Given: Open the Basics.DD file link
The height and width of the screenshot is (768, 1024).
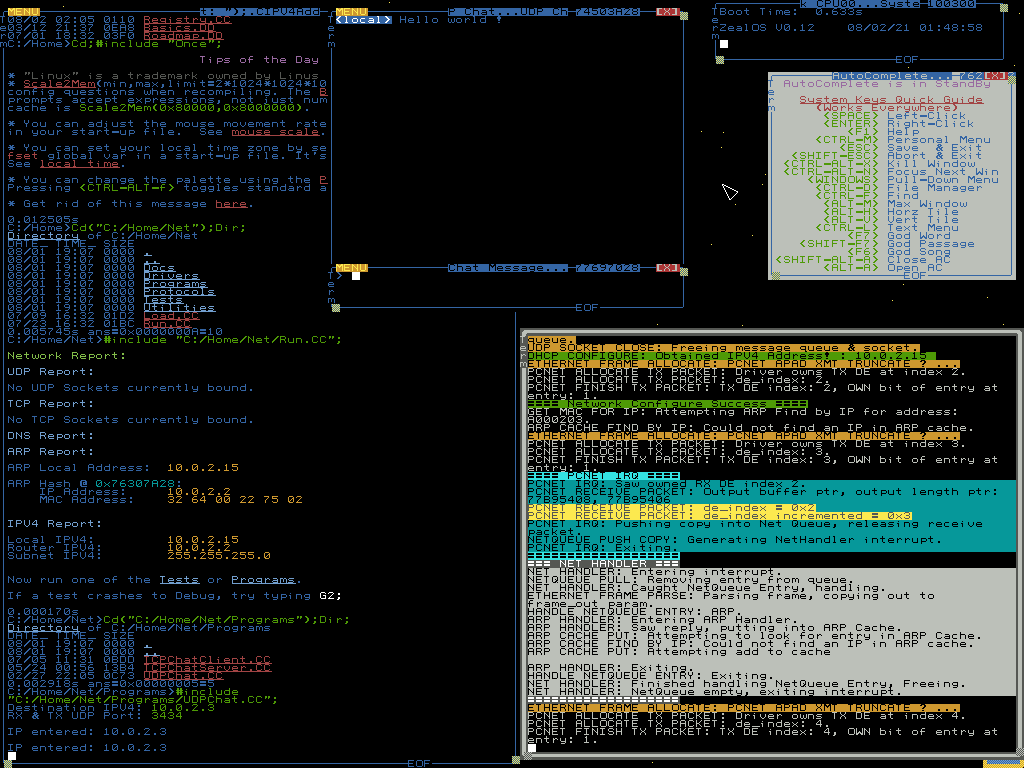Looking at the screenshot, I should 179,28.
